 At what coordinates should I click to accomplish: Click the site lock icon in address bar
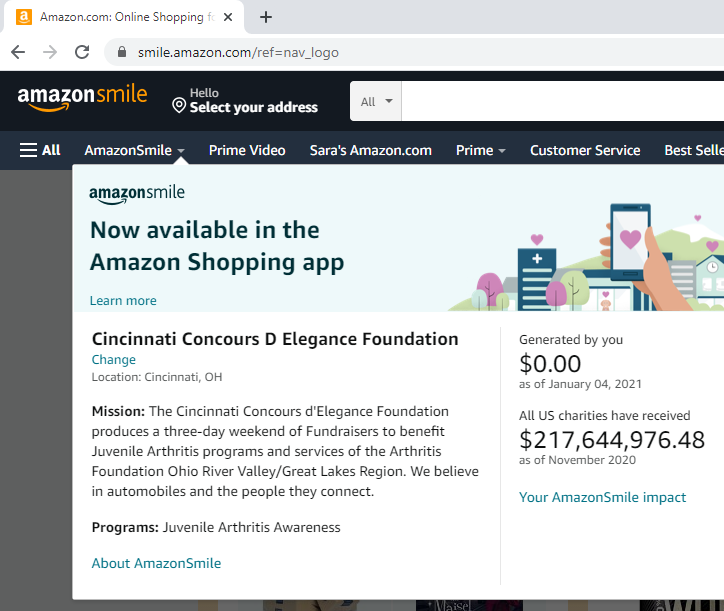pos(123,52)
